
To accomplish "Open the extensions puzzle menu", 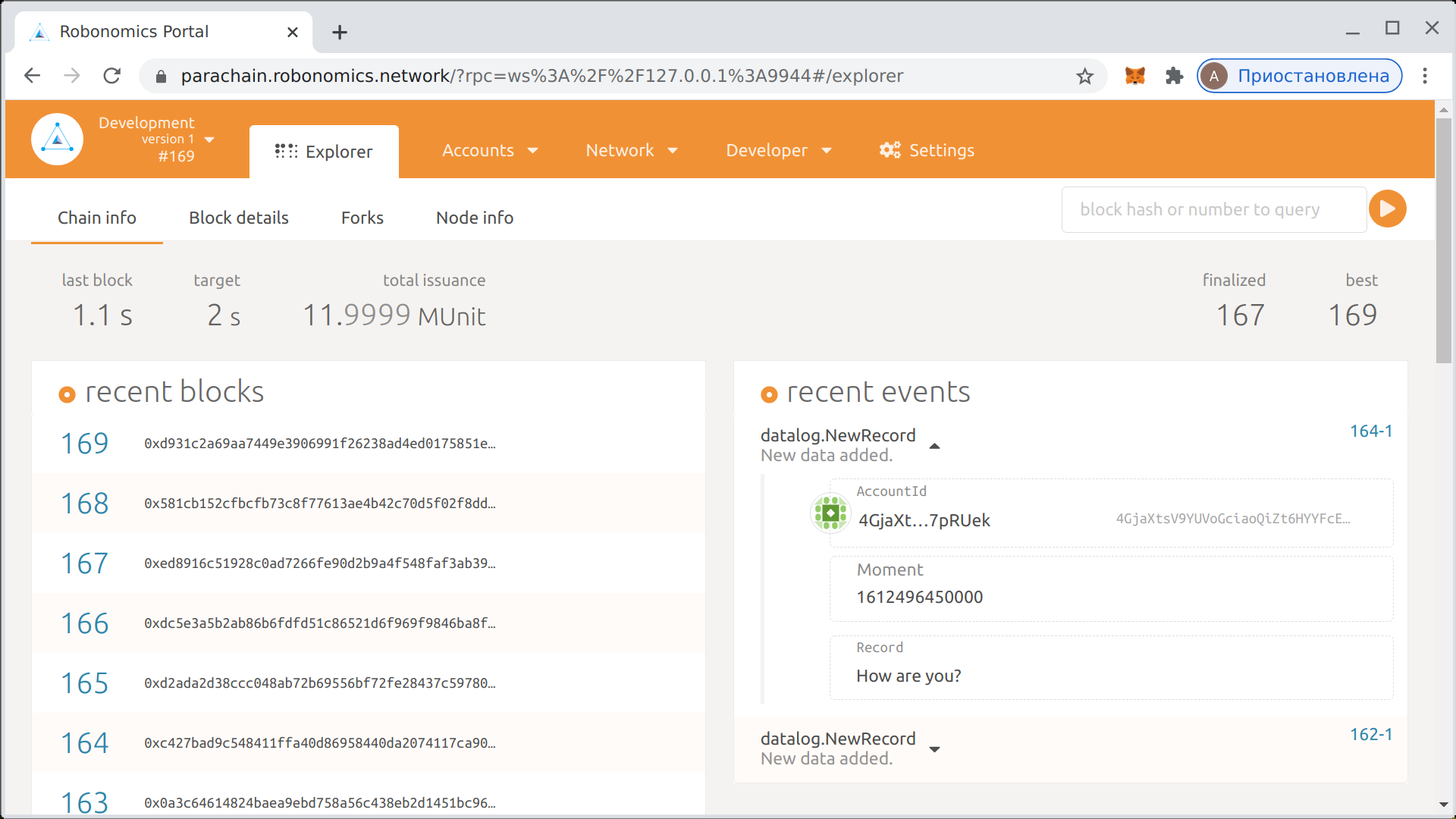I will 1175,76.
